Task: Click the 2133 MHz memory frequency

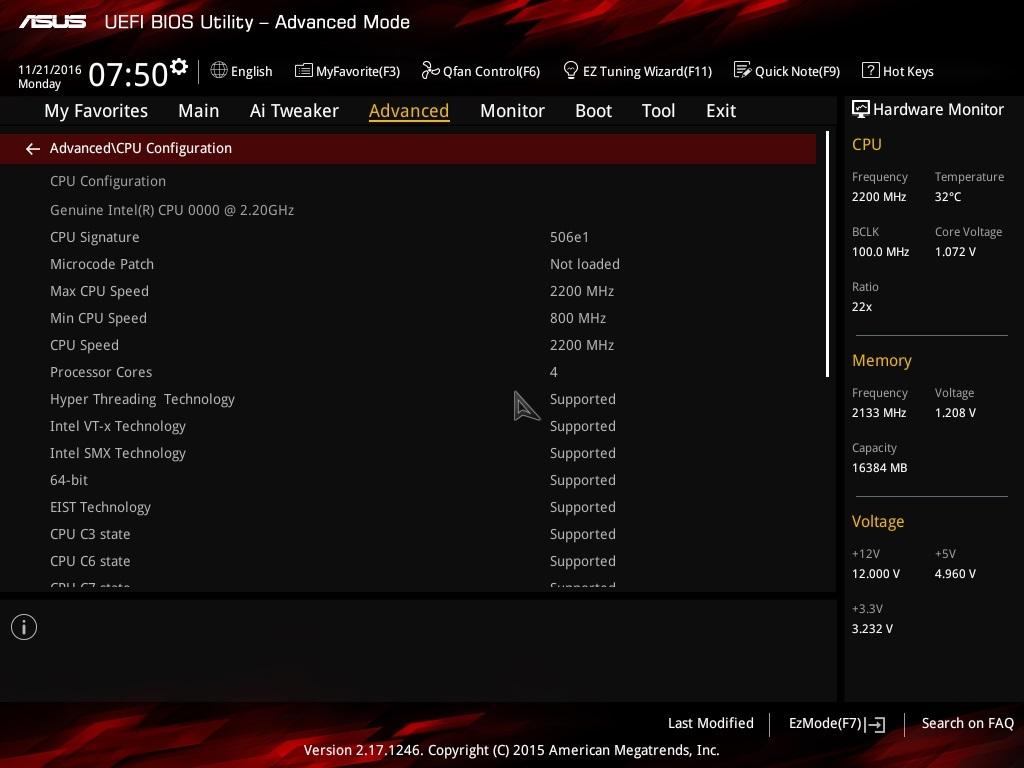Action: click(x=879, y=413)
